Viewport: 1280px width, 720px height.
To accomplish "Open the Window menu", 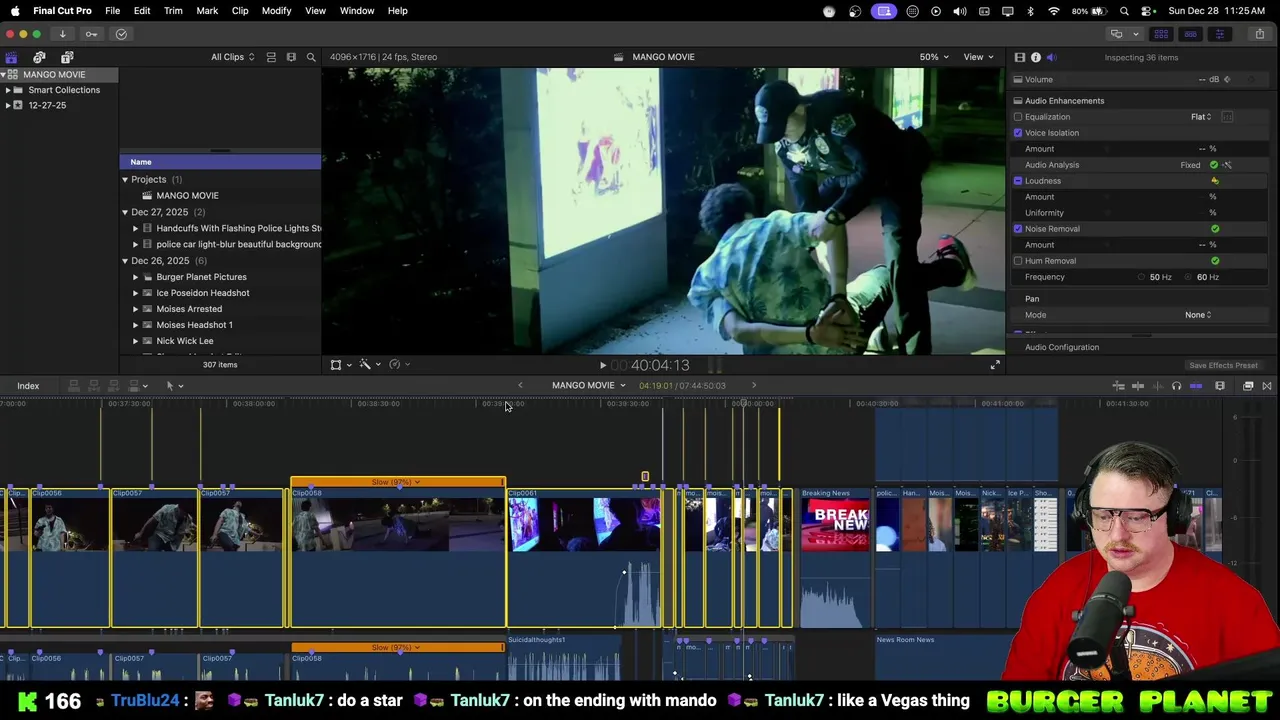I will (357, 11).
